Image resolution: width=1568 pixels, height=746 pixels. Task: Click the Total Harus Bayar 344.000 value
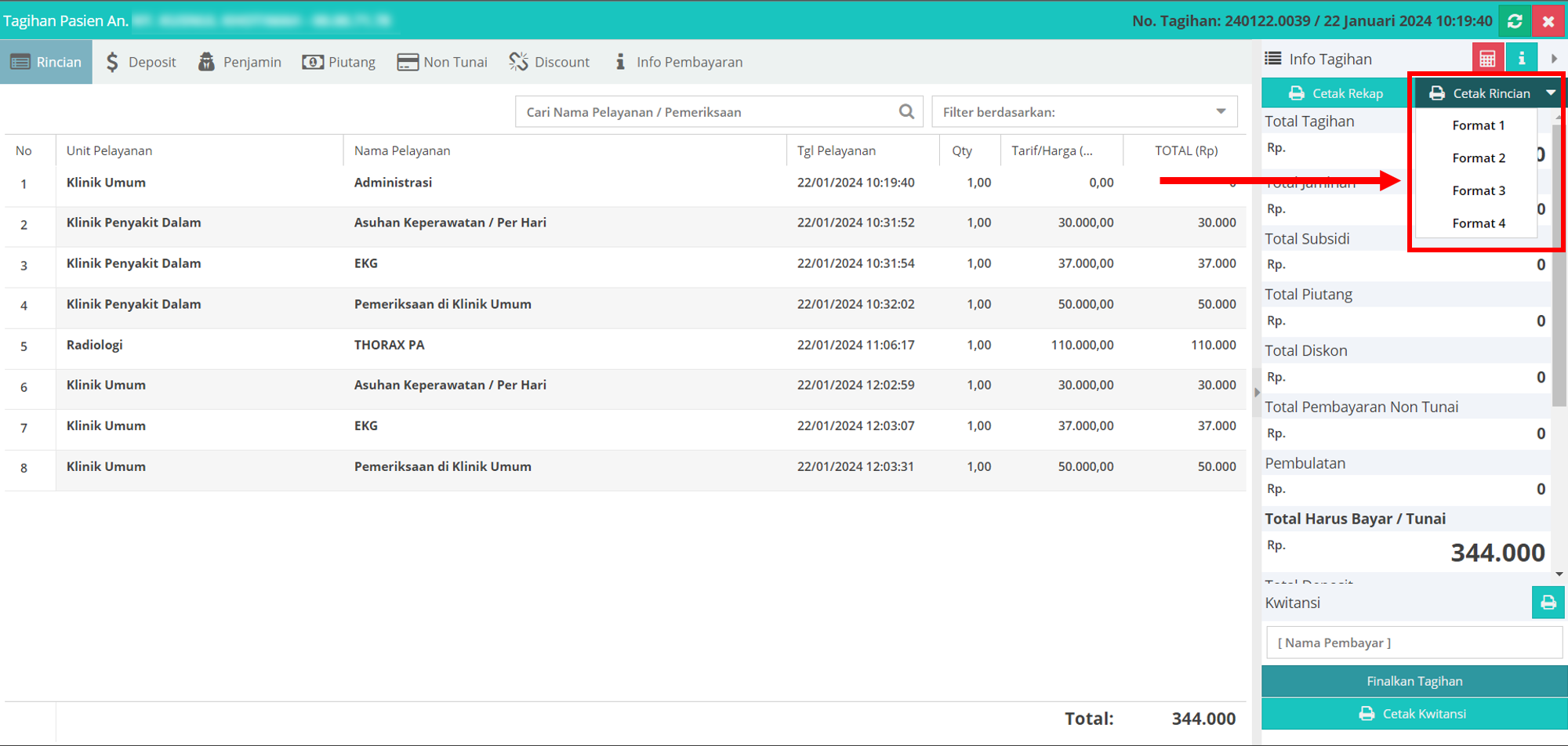[1497, 552]
